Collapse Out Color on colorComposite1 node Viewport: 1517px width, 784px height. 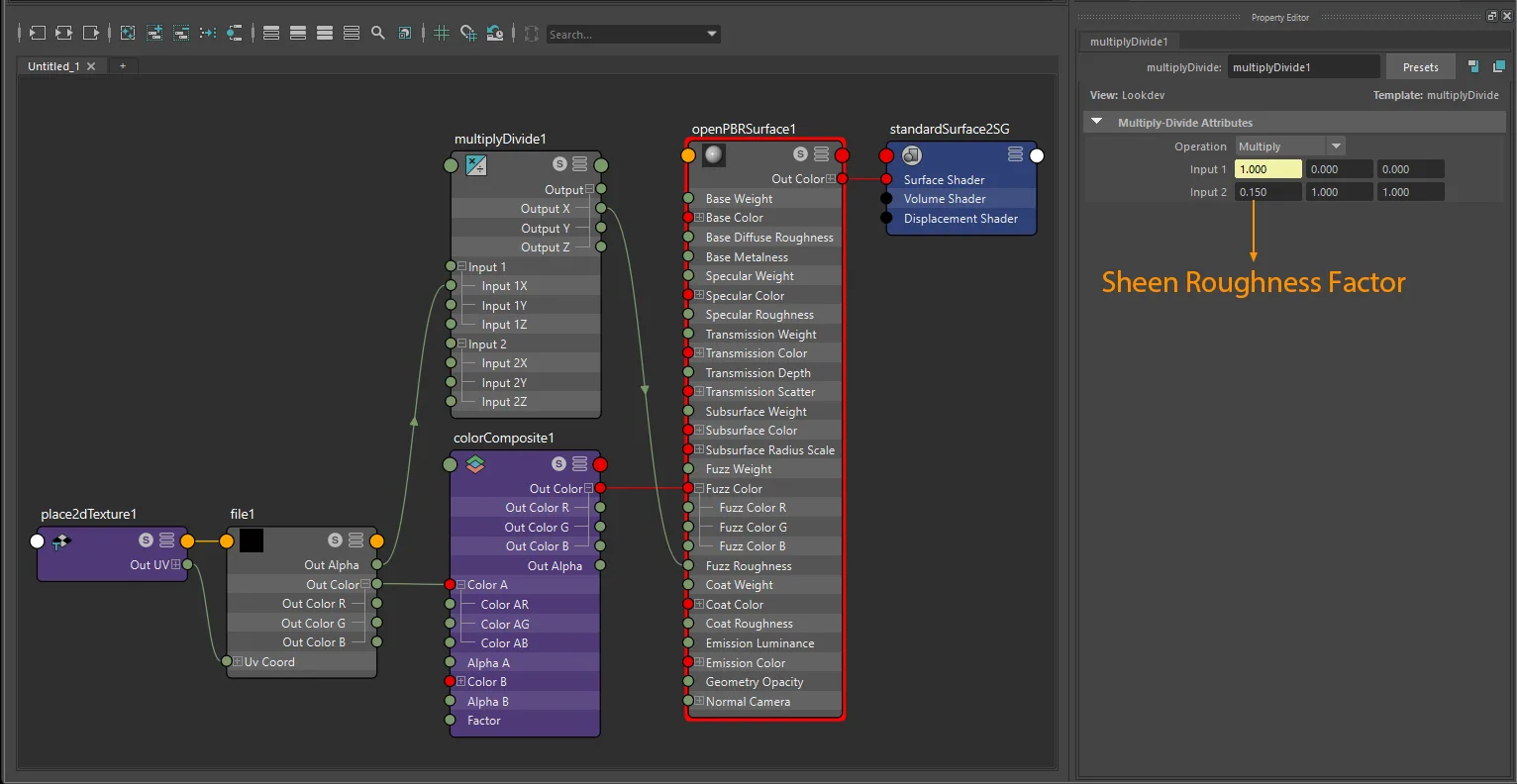click(x=588, y=488)
